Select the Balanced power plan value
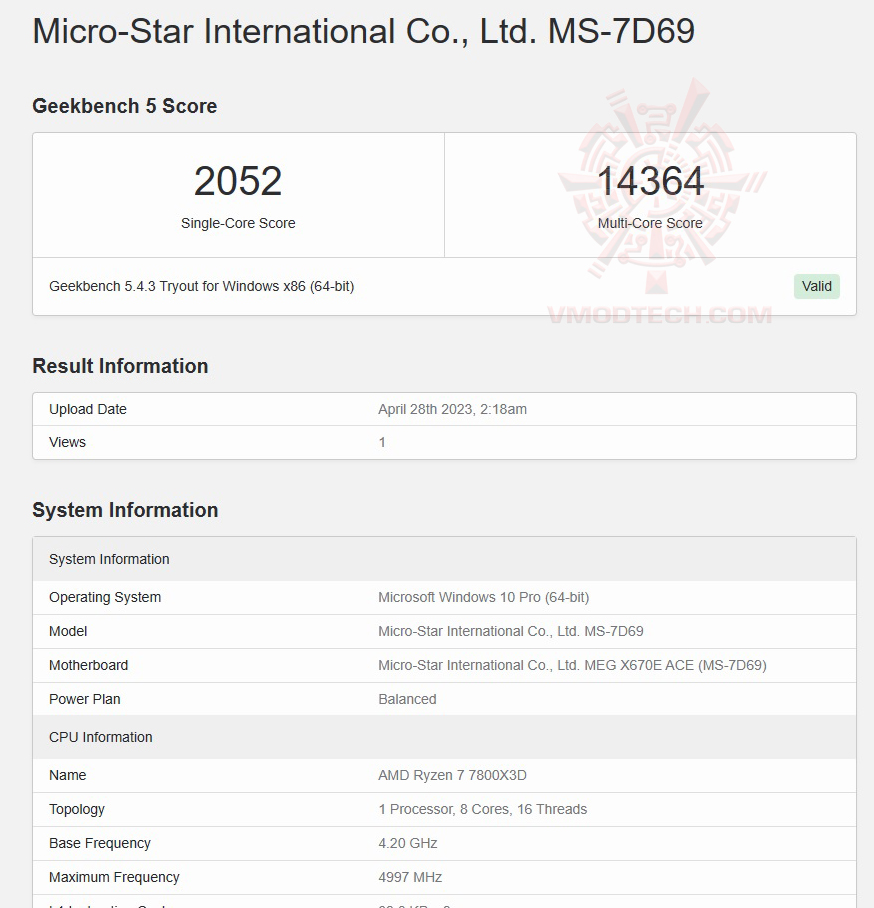 click(x=407, y=700)
